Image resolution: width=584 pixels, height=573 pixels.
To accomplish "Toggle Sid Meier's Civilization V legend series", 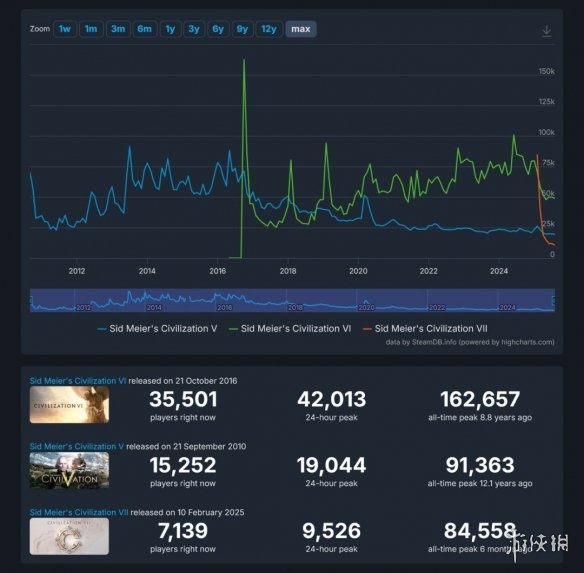I will (x=158, y=329).
